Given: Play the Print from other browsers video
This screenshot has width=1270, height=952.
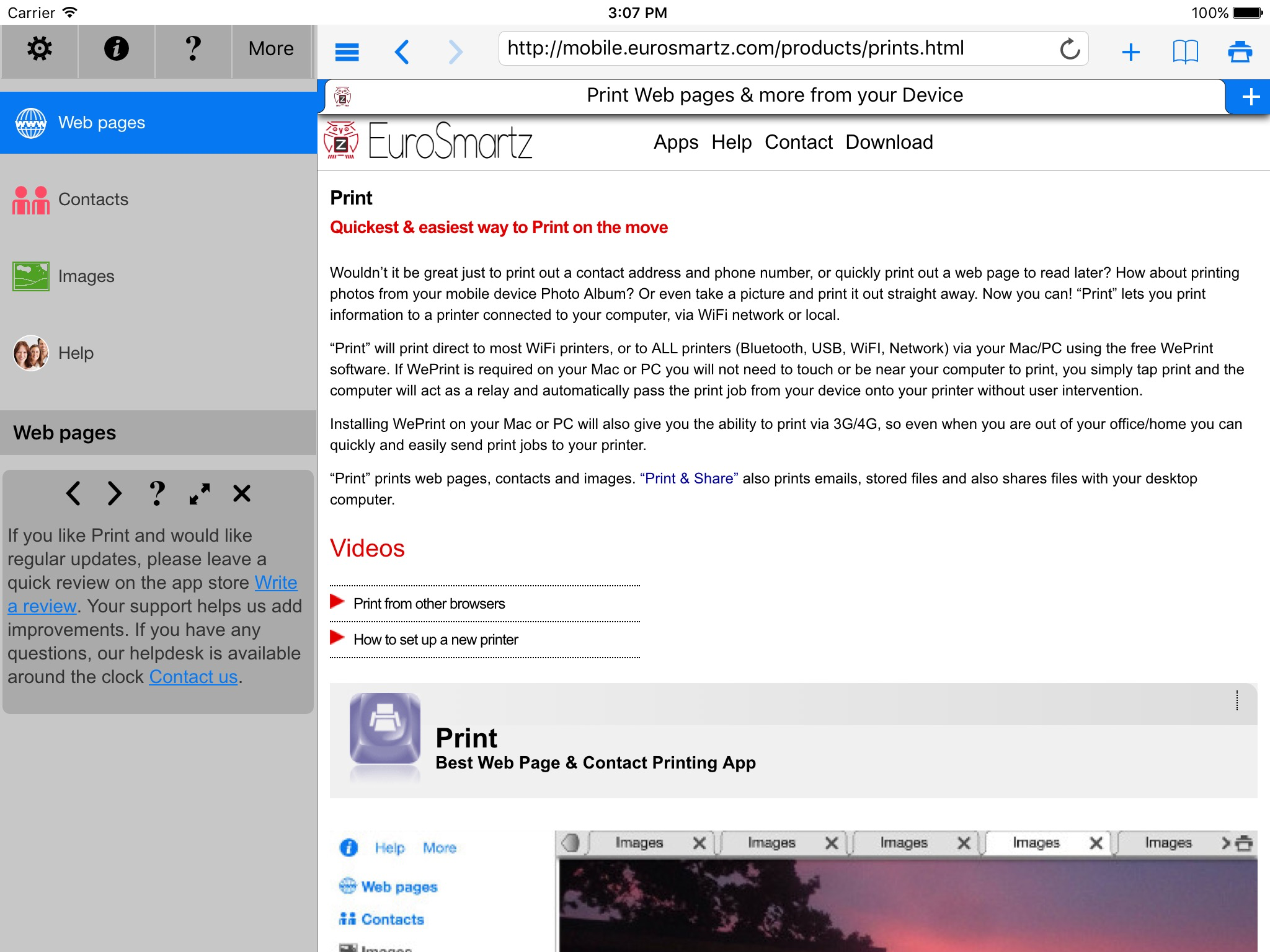Looking at the screenshot, I should pyautogui.click(x=429, y=602).
